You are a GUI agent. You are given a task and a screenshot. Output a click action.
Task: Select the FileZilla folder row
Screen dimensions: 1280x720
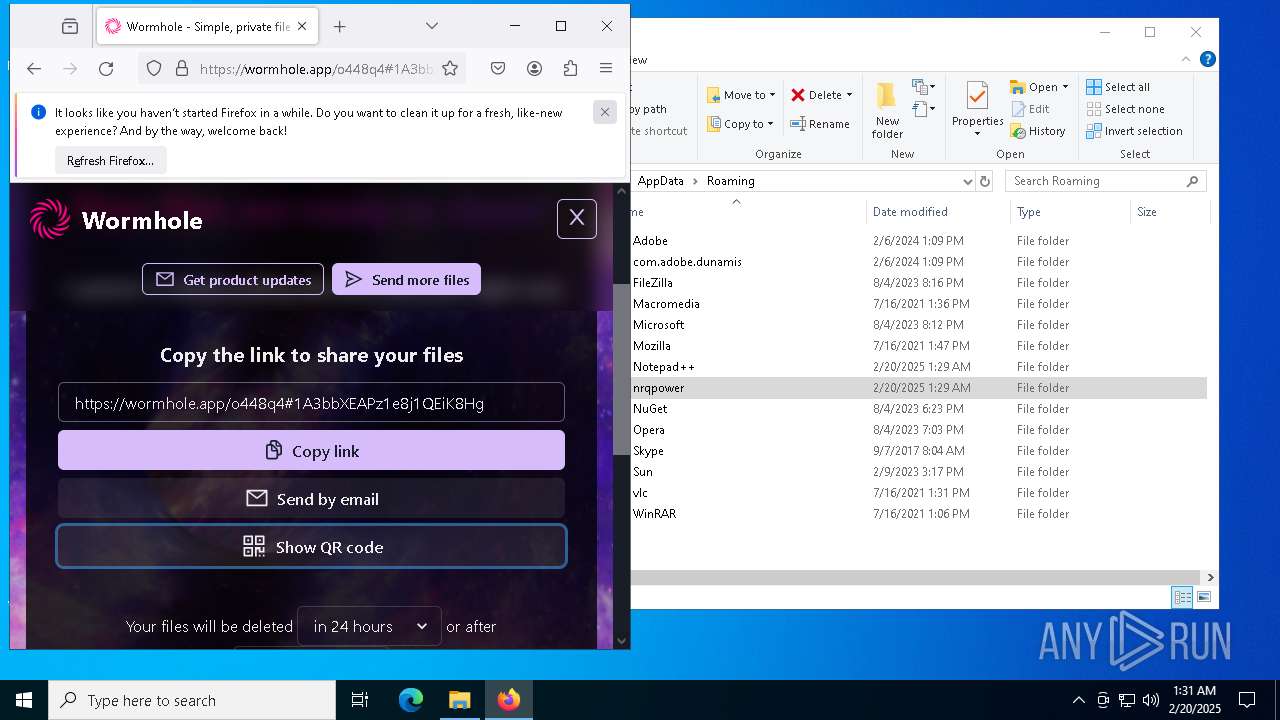919,283
